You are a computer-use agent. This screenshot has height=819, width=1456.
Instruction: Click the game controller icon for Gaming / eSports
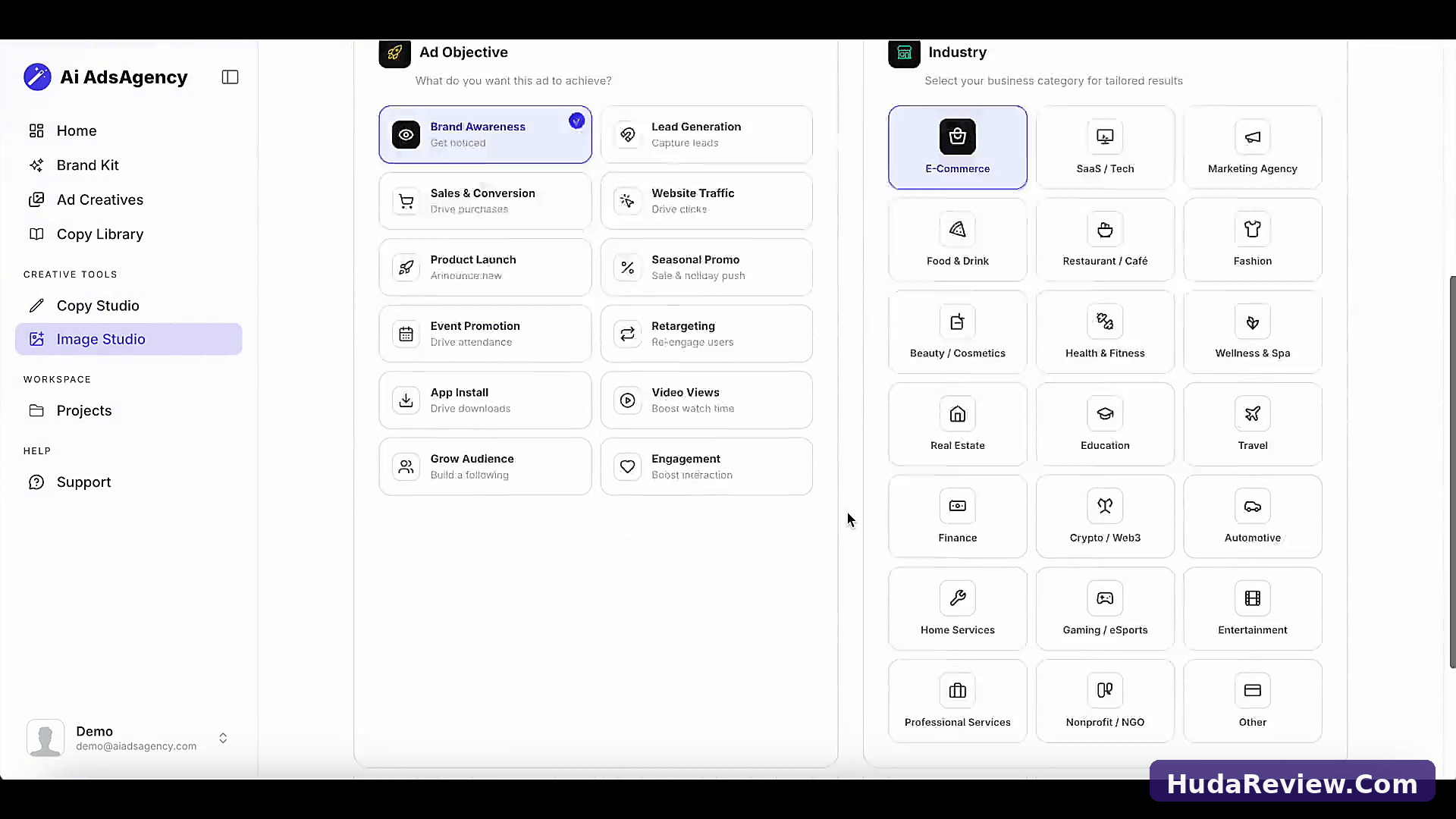[x=1105, y=598]
